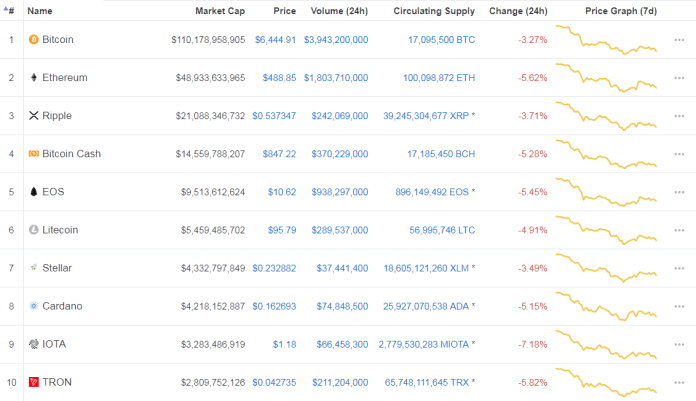Click the EOS black logo icon
The image size is (696, 401).
34,192
